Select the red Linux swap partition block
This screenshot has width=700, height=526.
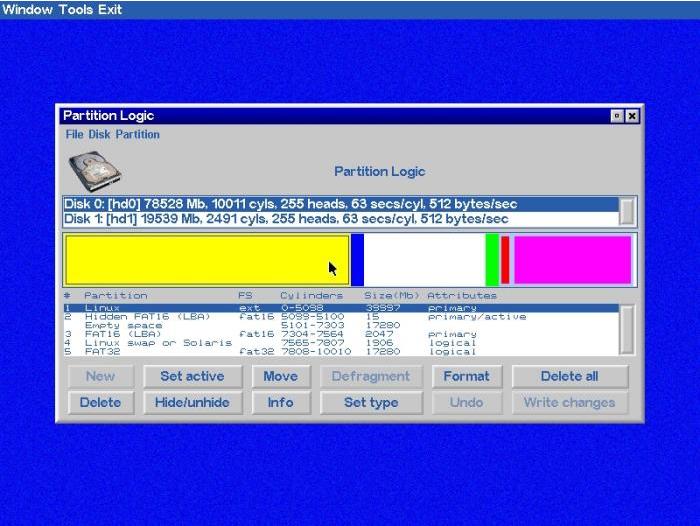pos(505,260)
